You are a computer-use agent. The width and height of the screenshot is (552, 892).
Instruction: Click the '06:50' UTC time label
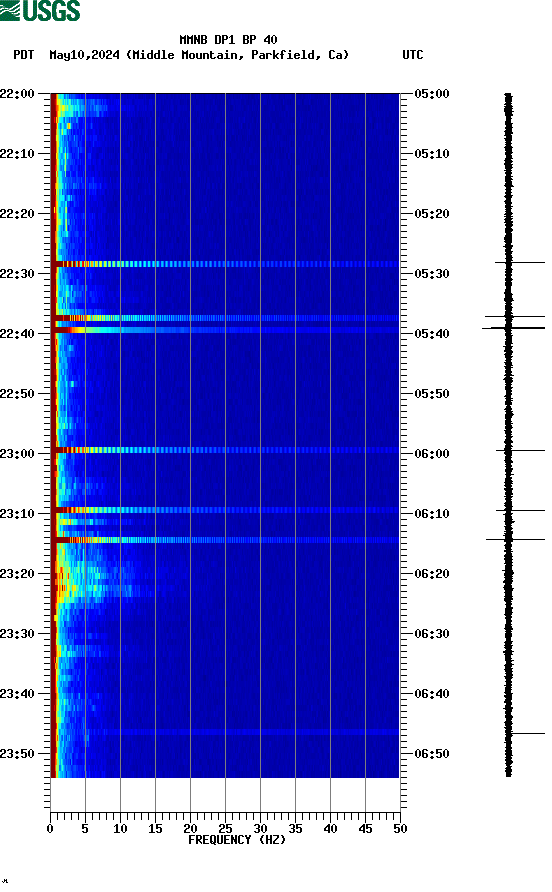point(432,754)
